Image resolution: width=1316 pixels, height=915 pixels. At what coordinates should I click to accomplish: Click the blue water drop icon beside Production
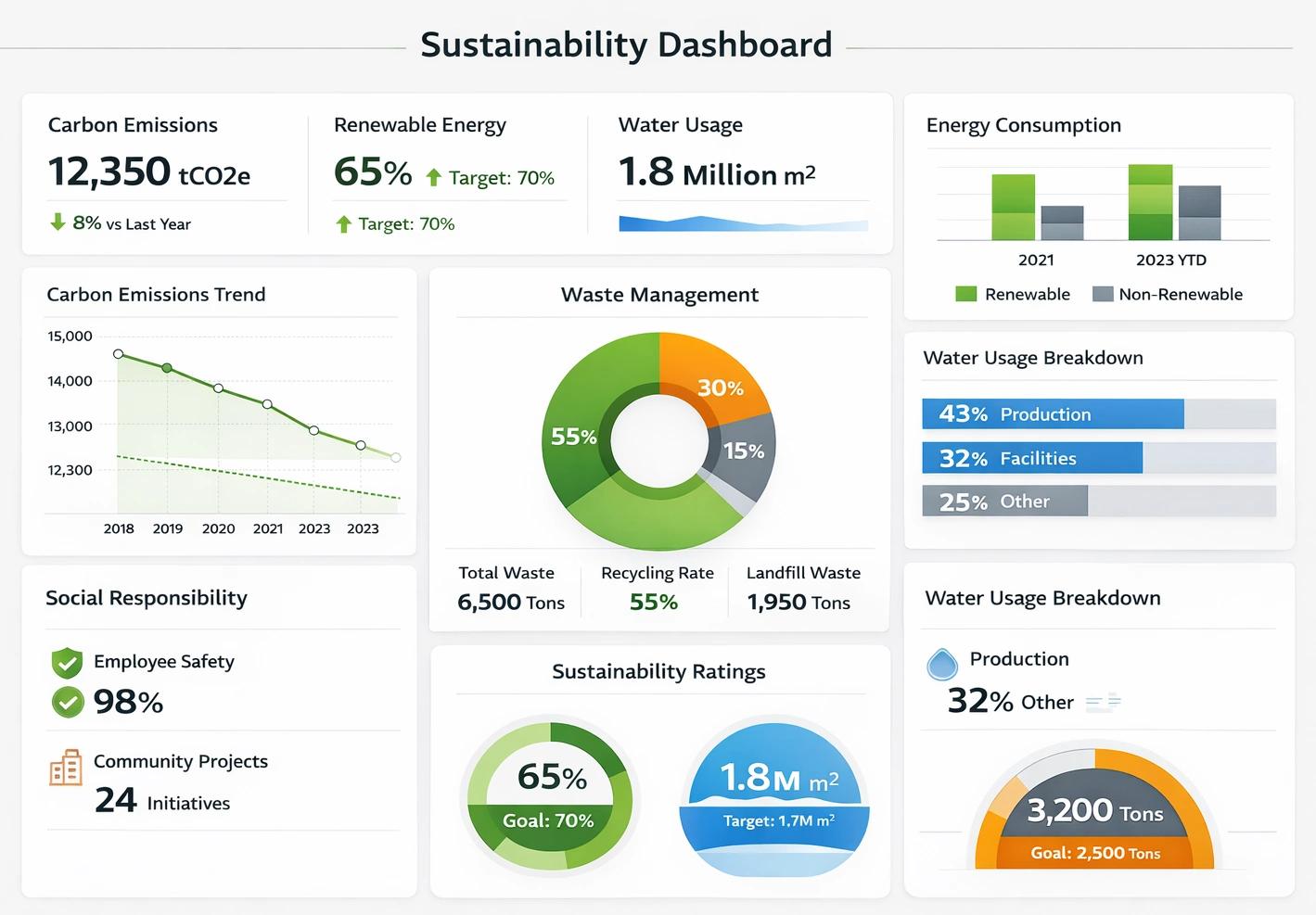[x=942, y=665]
